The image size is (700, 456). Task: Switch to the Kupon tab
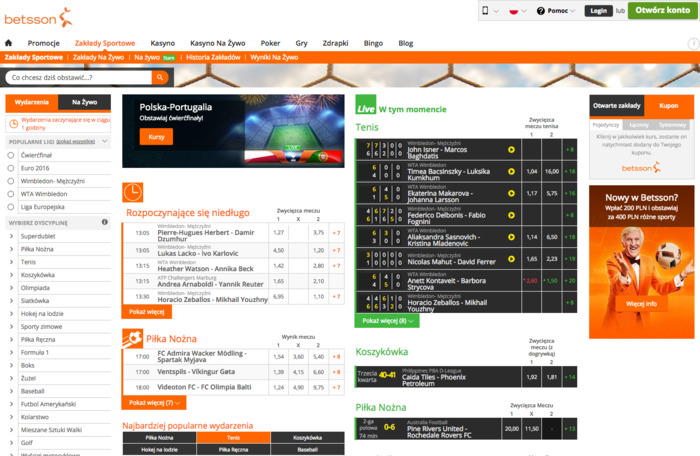click(x=669, y=106)
